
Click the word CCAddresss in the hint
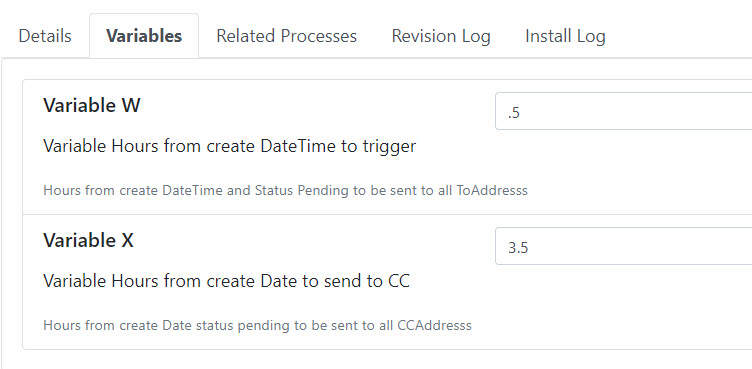tap(435, 325)
